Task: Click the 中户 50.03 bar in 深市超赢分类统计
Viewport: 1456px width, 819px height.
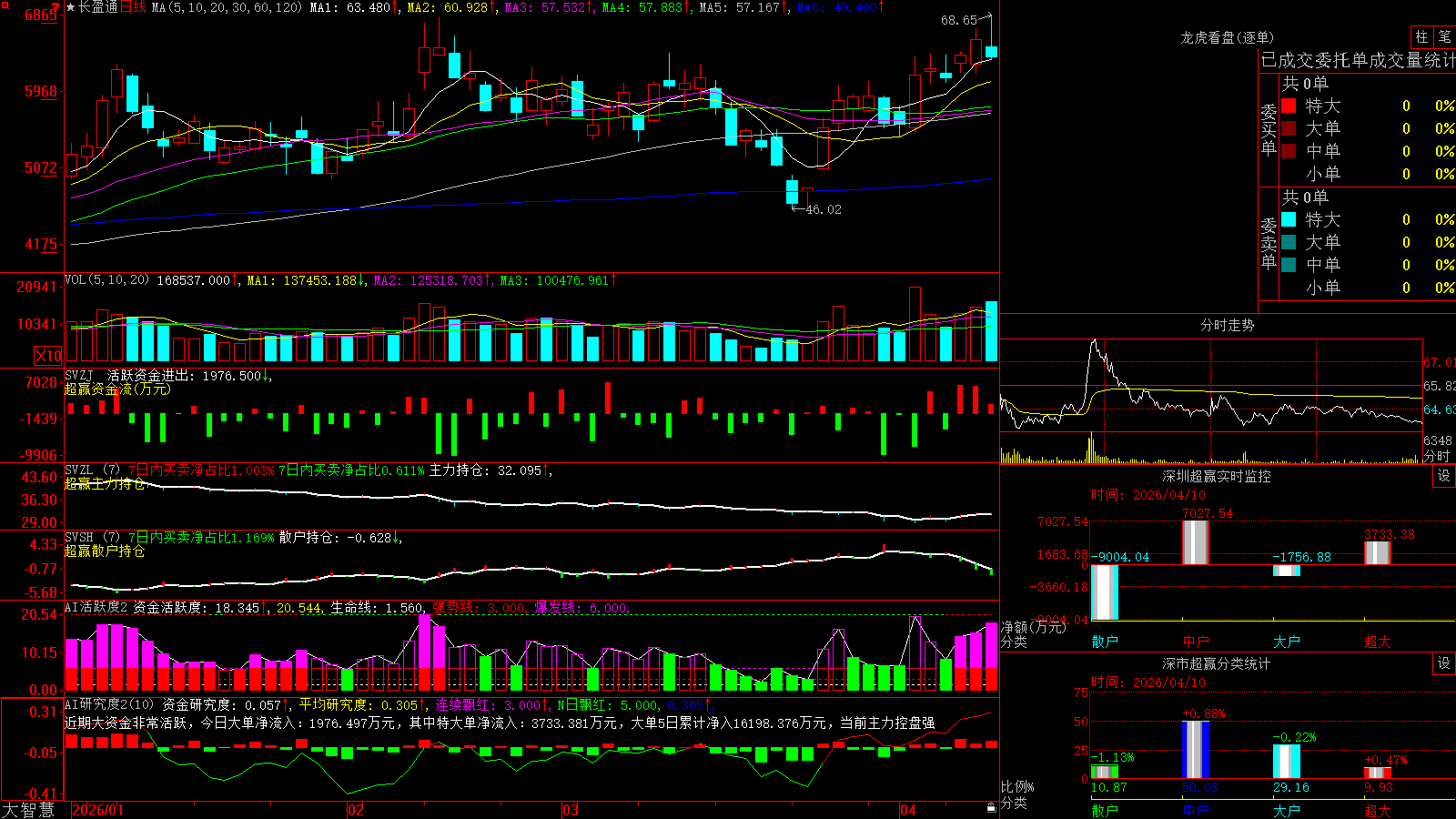Action: [x=1196, y=750]
